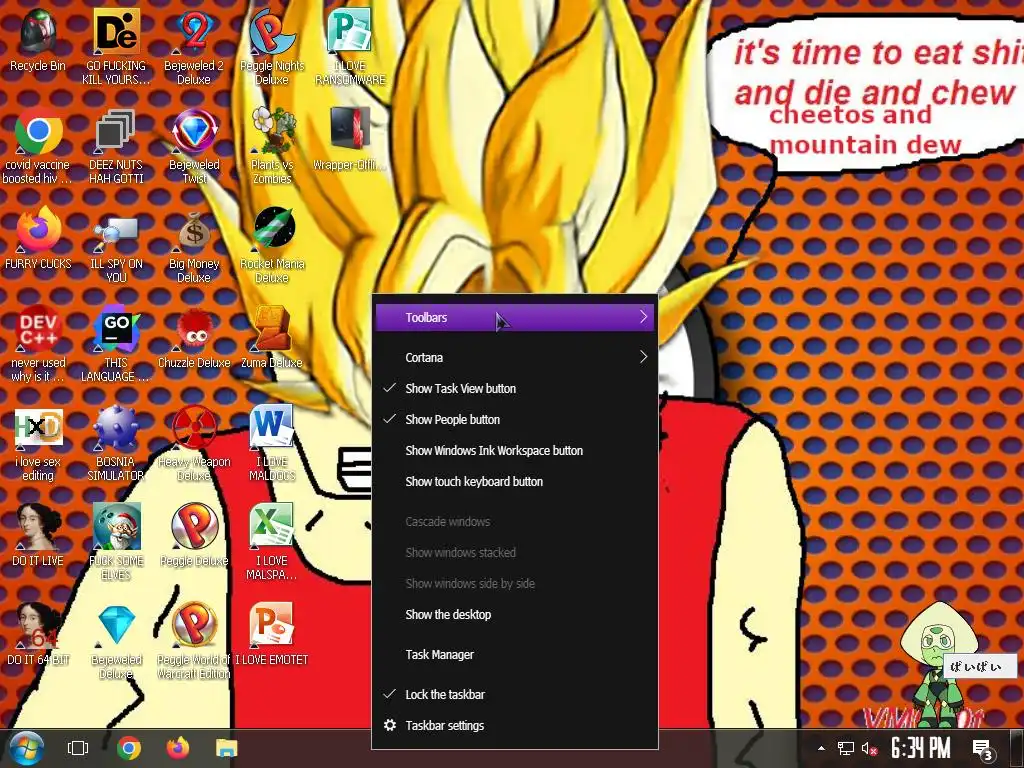Open the muted volume tray icon
Screen dimensions: 1024x768
[x=869, y=748]
